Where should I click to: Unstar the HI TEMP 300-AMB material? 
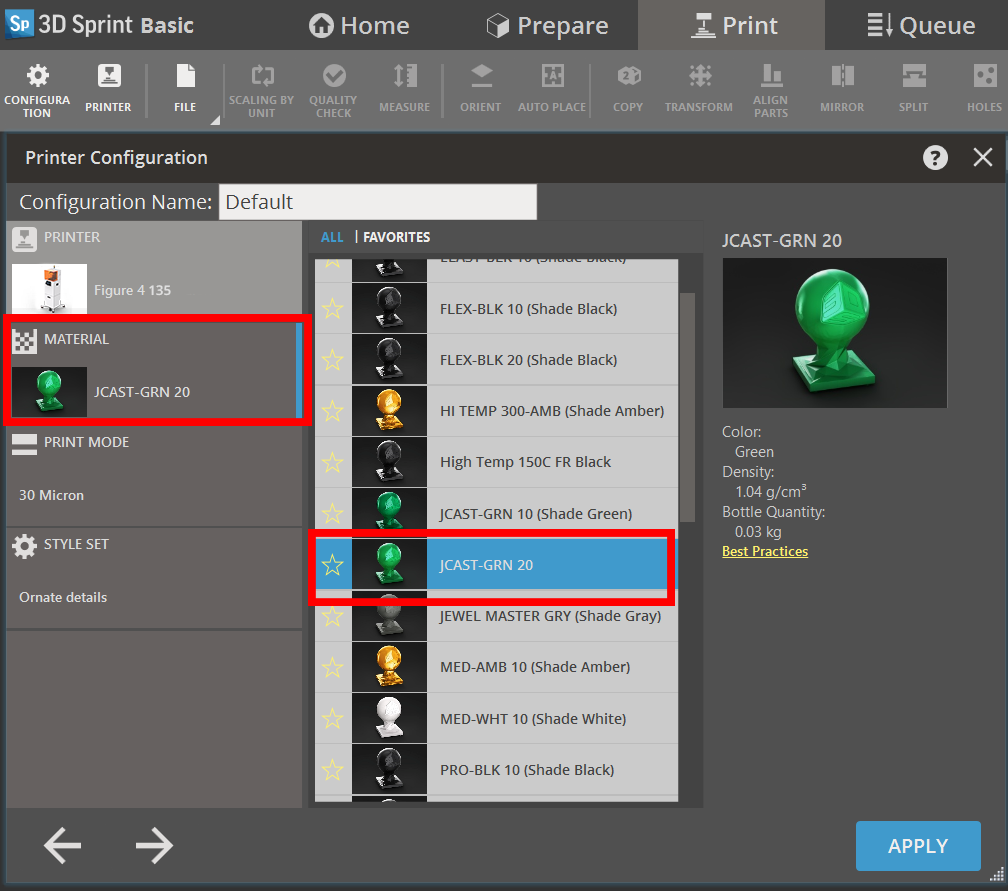click(x=333, y=411)
